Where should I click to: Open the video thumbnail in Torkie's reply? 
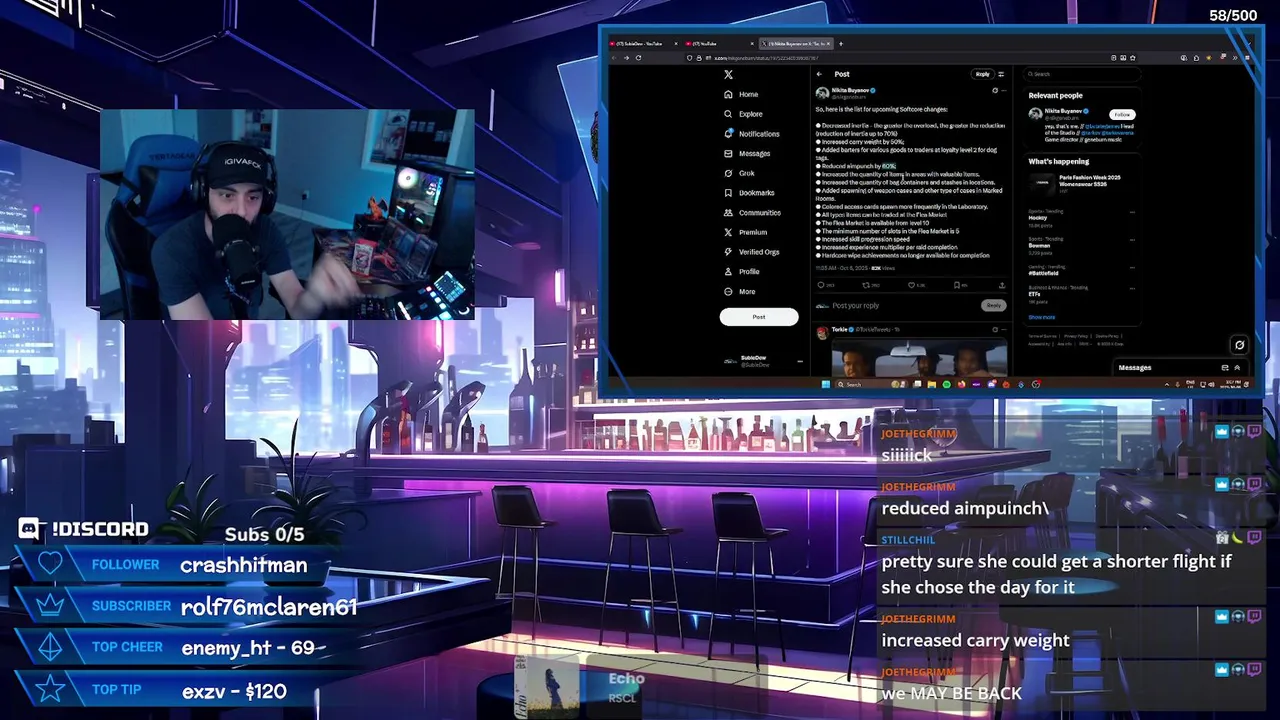919,358
